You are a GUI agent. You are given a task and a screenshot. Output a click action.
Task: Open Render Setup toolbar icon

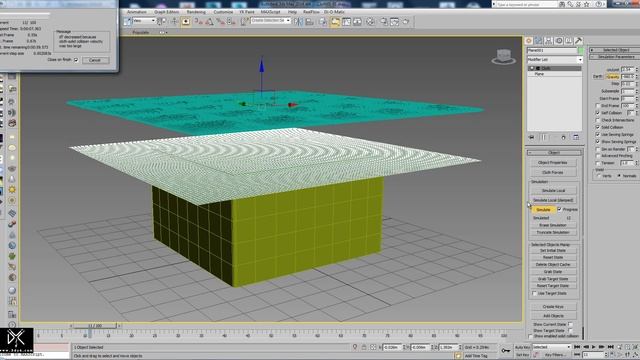(x=384, y=22)
